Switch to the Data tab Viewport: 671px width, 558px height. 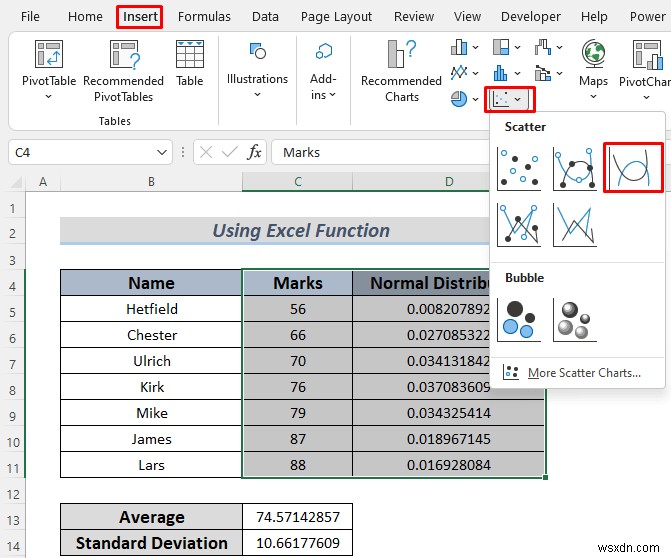click(265, 17)
